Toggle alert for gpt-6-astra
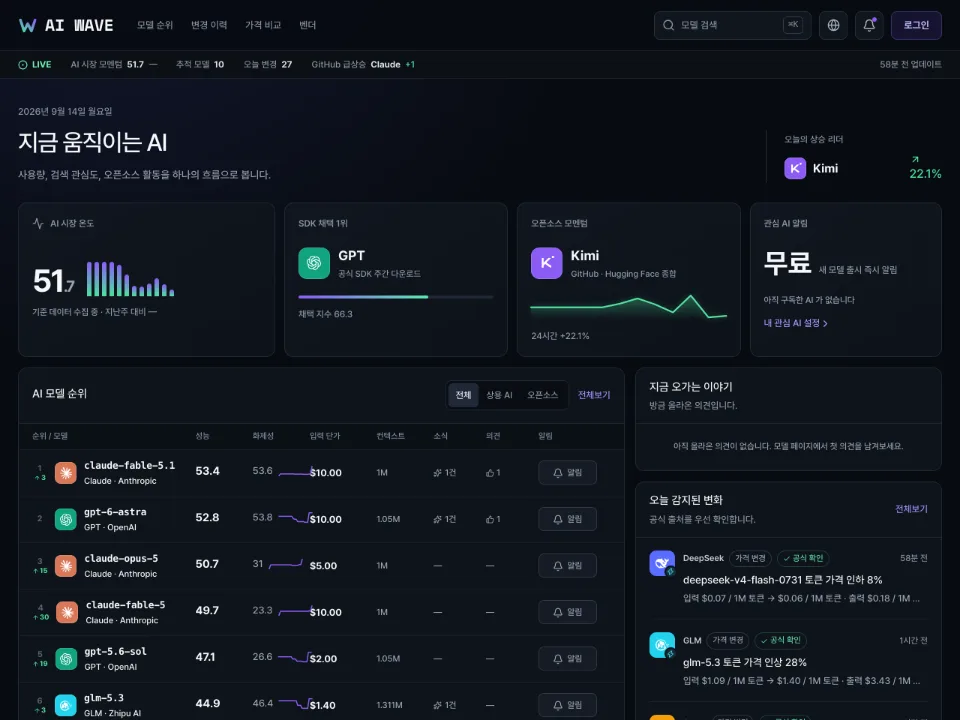Viewport: 960px width, 720px height. pos(568,519)
